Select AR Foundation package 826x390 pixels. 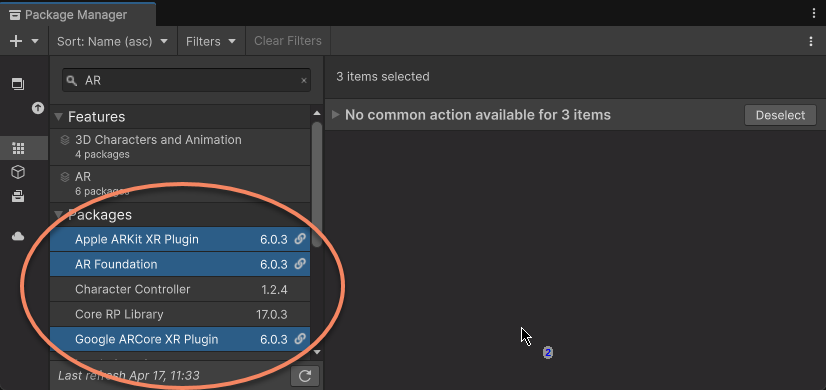[180, 264]
